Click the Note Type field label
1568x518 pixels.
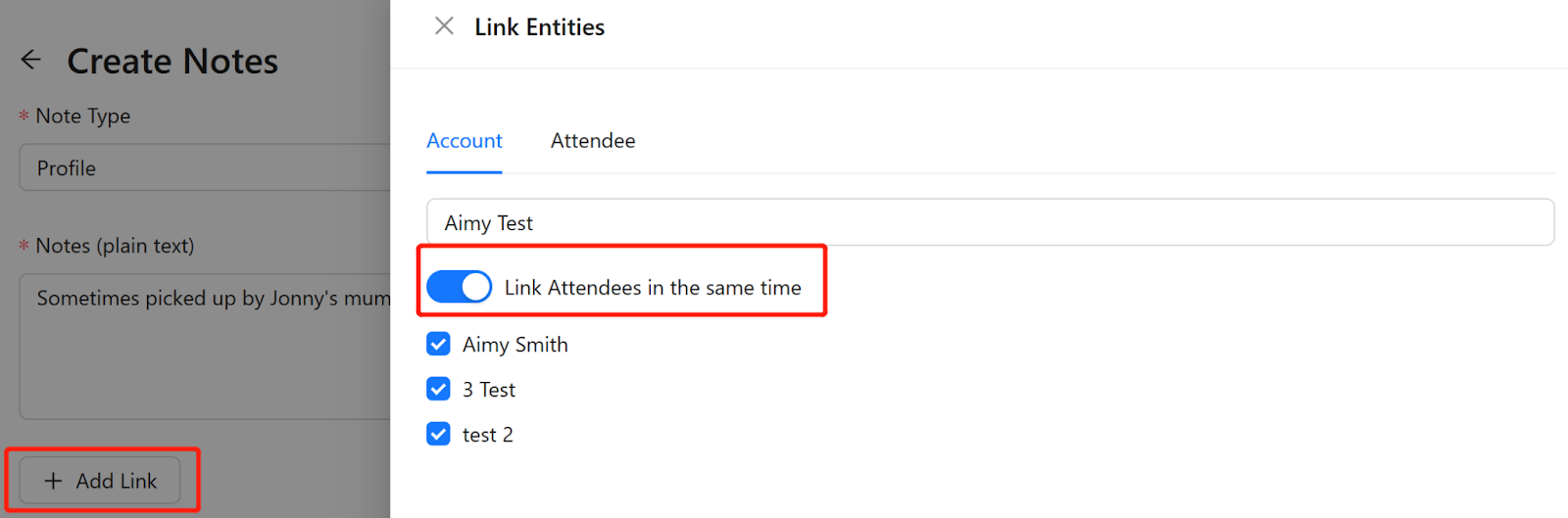(x=83, y=116)
